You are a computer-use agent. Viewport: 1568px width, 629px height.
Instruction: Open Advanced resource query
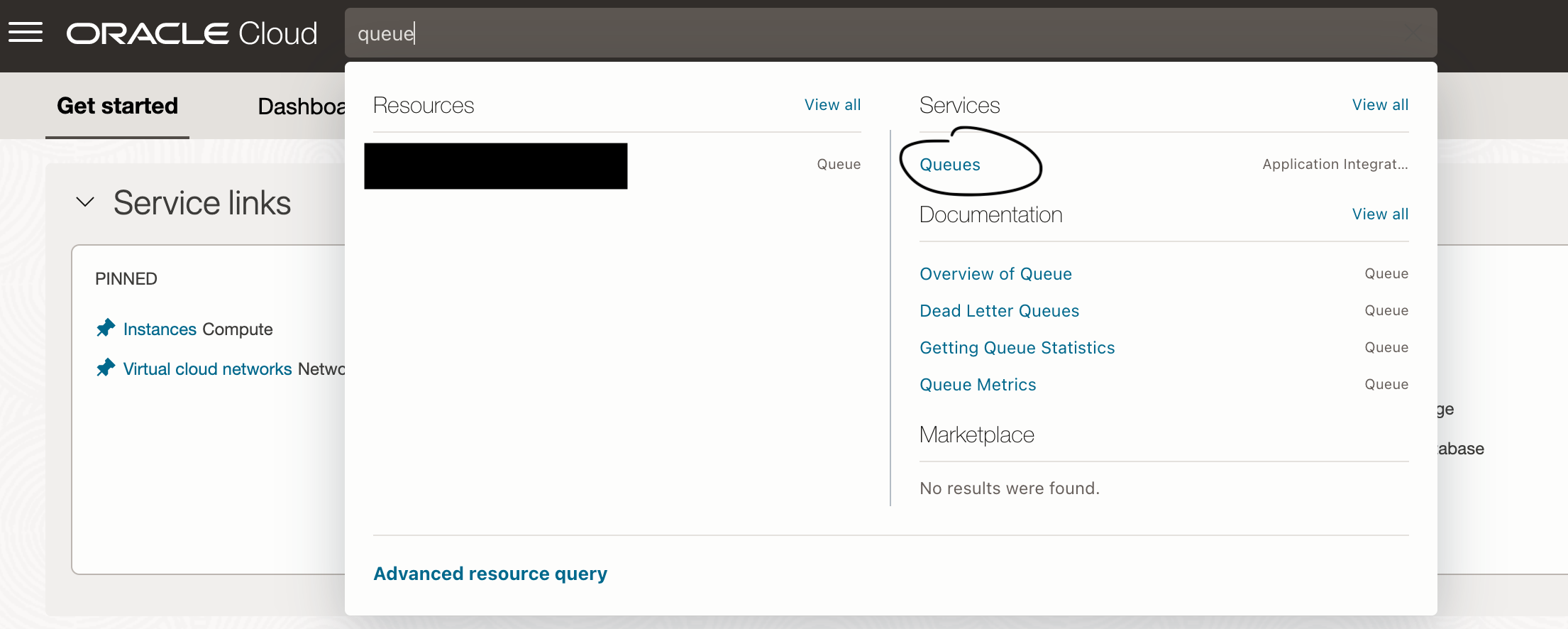pyautogui.click(x=490, y=574)
